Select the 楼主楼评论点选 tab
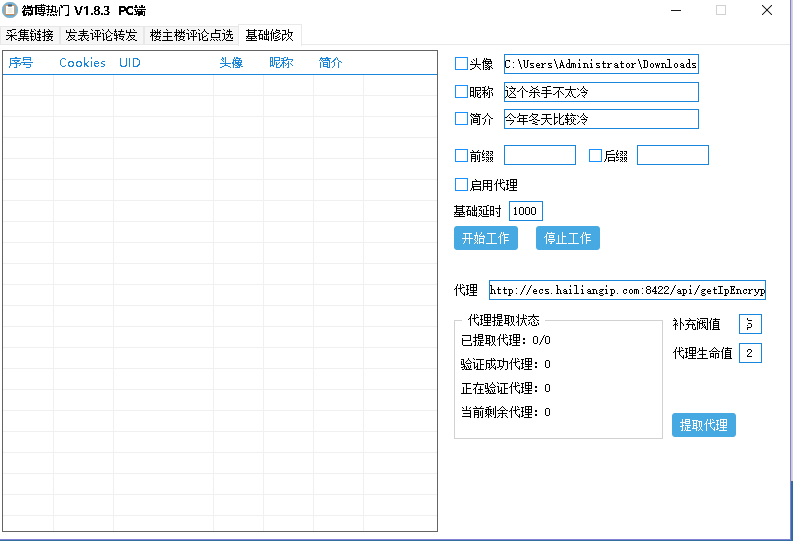The height and width of the screenshot is (541, 793). (191, 35)
